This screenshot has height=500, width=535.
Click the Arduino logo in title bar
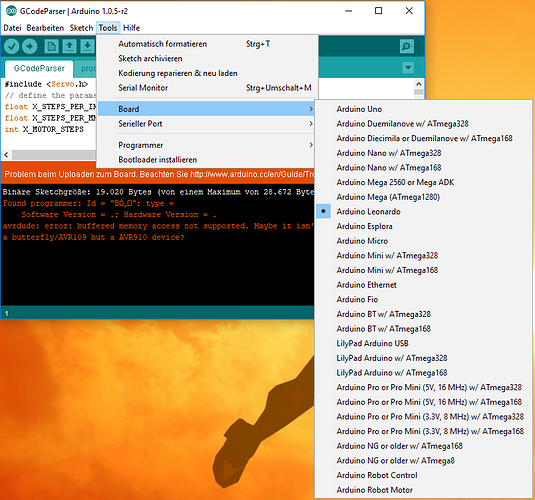coord(11,11)
